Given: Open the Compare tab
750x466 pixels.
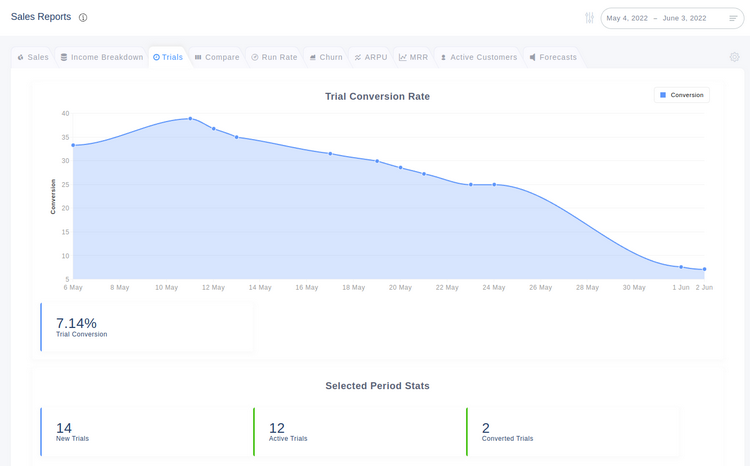Looking at the screenshot, I should click(217, 57).
